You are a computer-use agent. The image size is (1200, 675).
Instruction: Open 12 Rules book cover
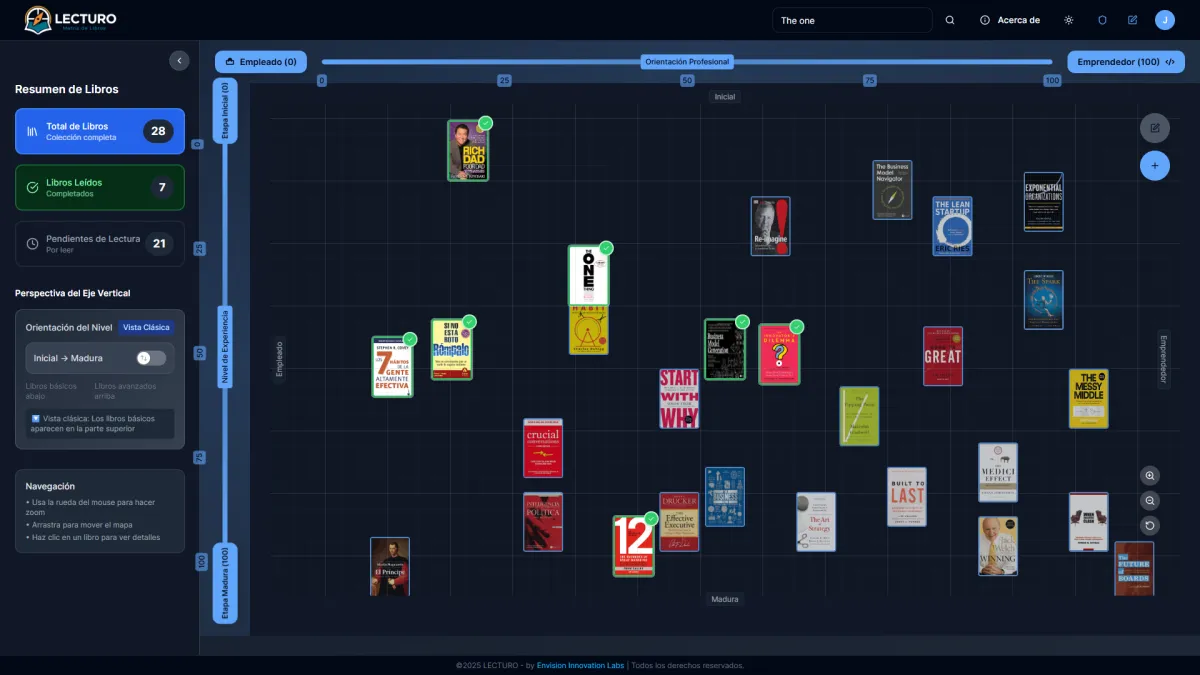click(x=633, y=546)
